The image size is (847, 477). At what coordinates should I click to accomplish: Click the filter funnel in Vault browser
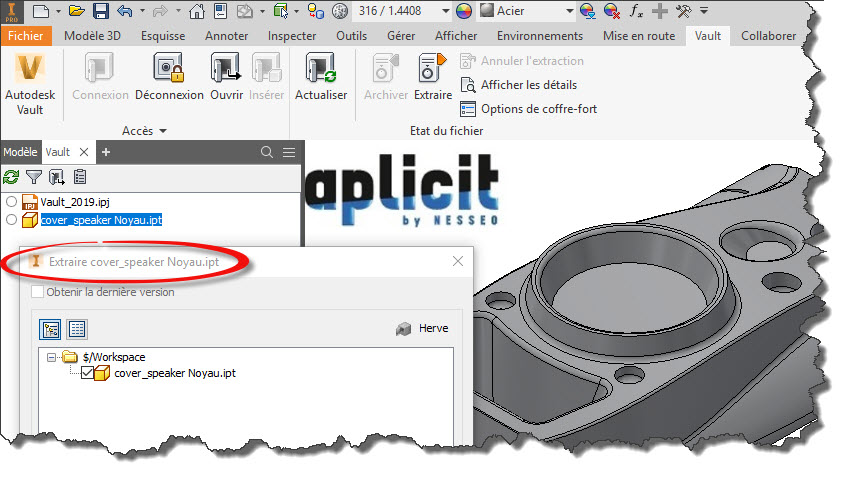pos(34,177)
